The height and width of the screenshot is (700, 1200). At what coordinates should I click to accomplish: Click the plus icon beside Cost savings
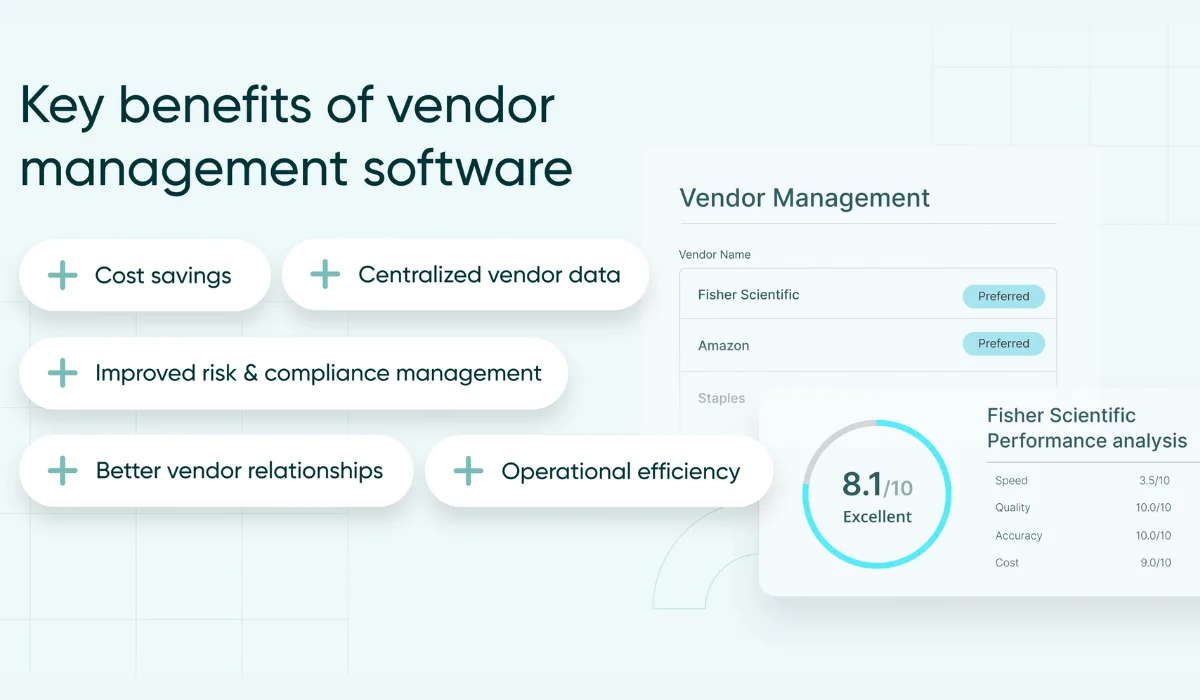[x=62, y=275]
